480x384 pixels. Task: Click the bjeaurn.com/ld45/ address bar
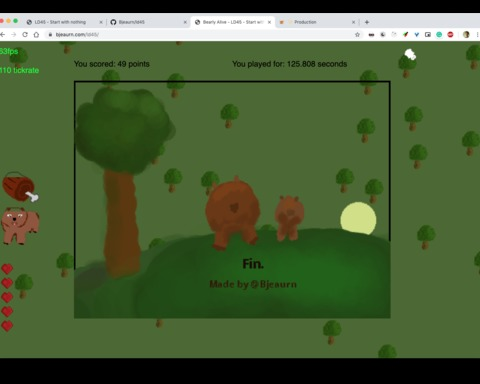[203, 34]
